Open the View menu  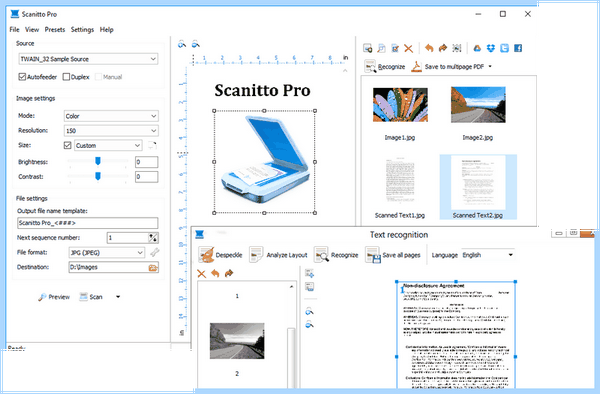click(x=32, y=29)
